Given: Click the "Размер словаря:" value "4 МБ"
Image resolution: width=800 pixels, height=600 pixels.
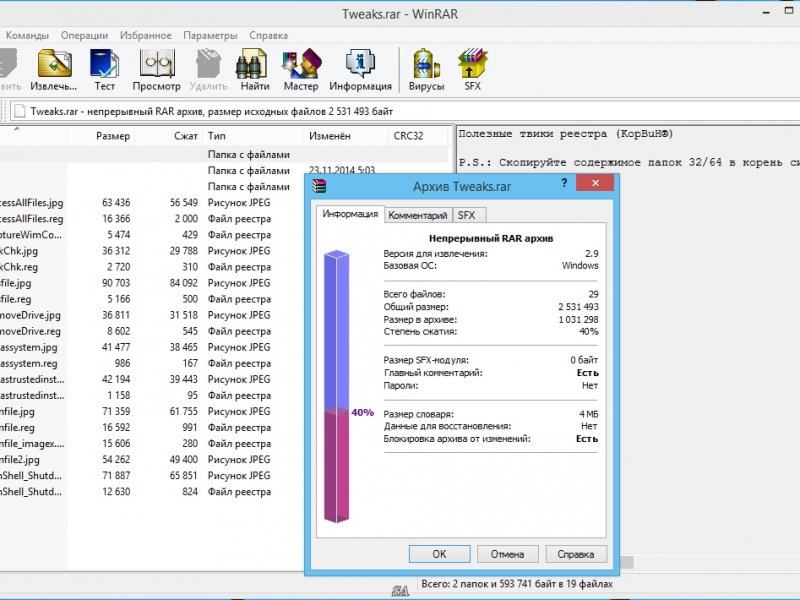Looking at the screenshot, I should tap(589, 414).
